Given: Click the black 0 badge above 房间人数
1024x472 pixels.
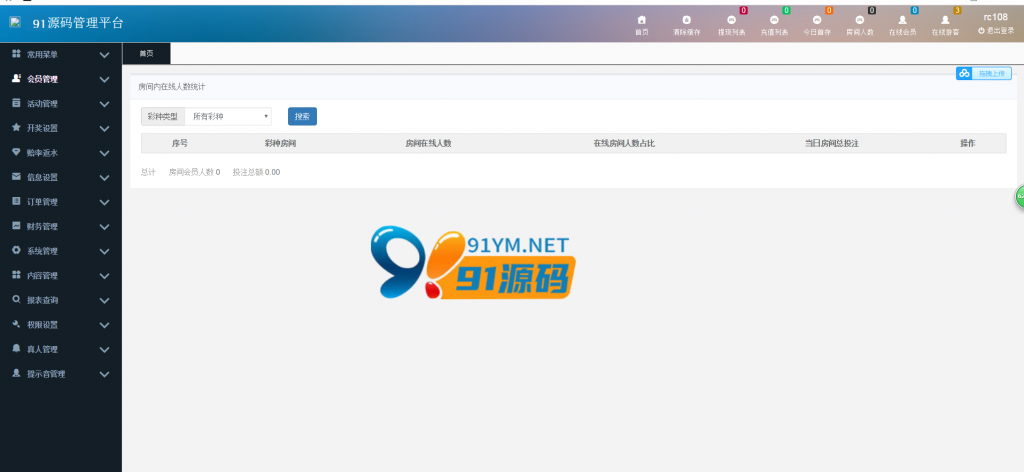Looking at the screenshot, I should click(872, 10).
